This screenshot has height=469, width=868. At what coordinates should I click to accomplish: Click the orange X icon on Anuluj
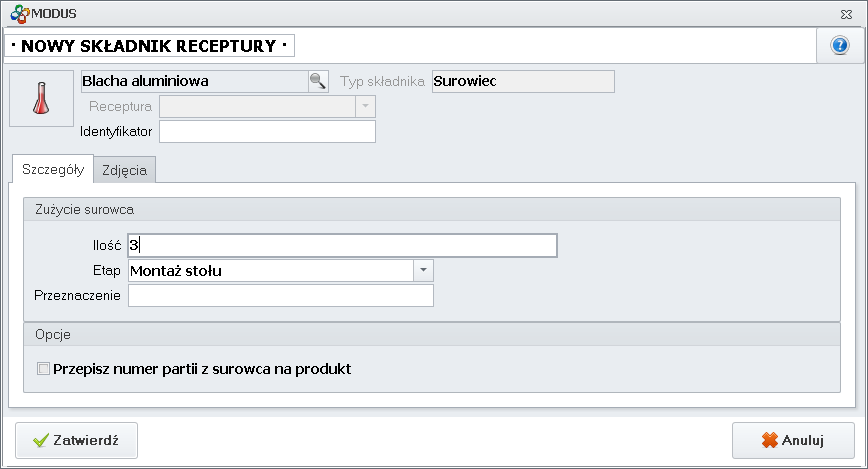click(x=769, y=440)
